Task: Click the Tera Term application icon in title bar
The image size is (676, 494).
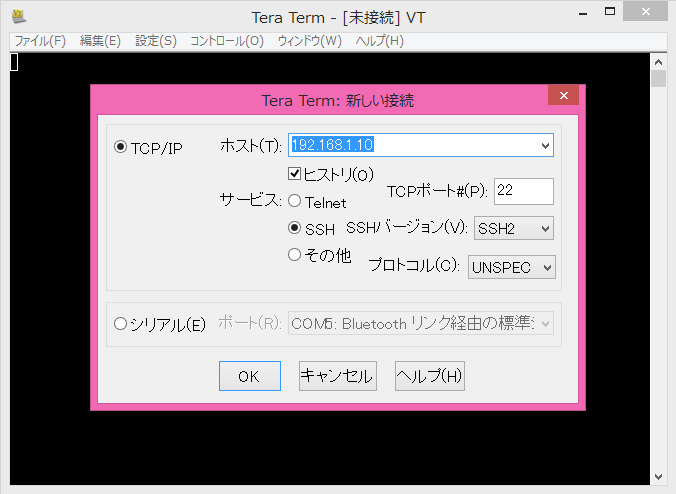Action: (19, 16)
